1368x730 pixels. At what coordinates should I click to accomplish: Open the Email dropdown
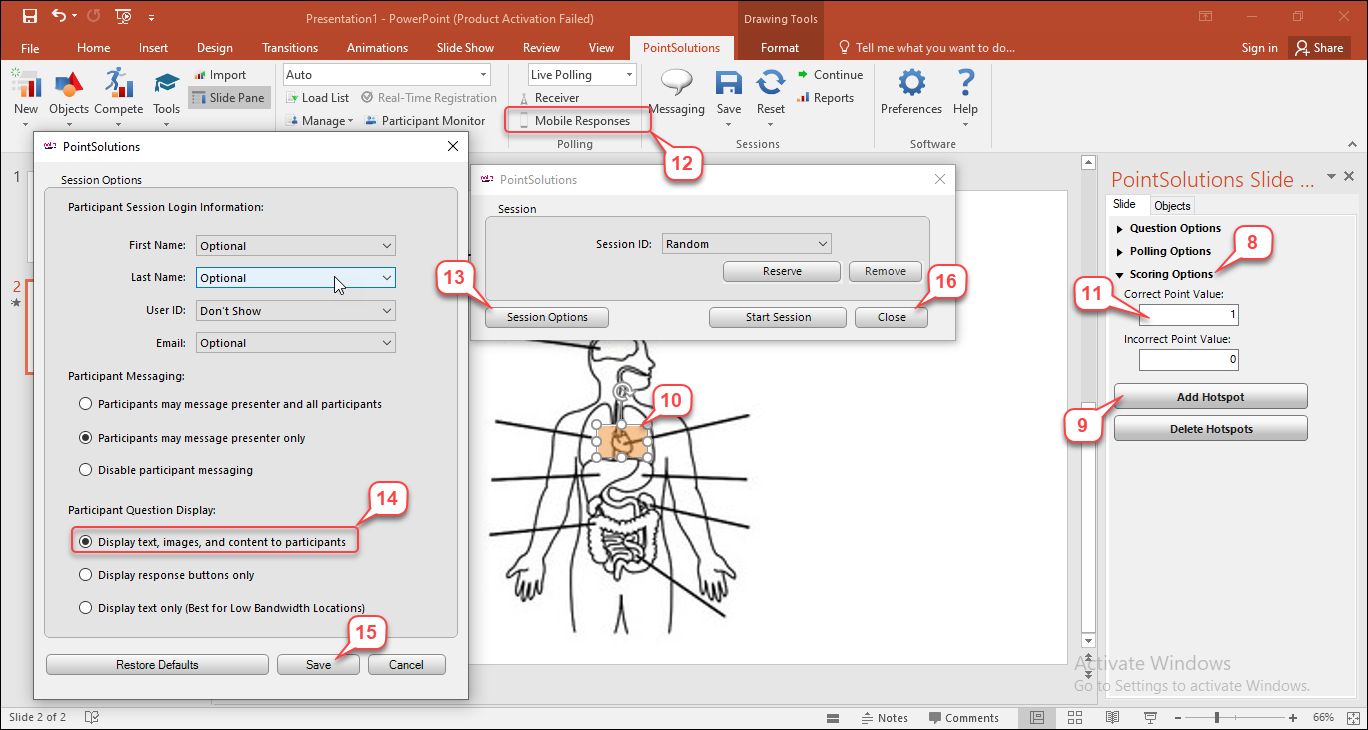pos(296,343)
